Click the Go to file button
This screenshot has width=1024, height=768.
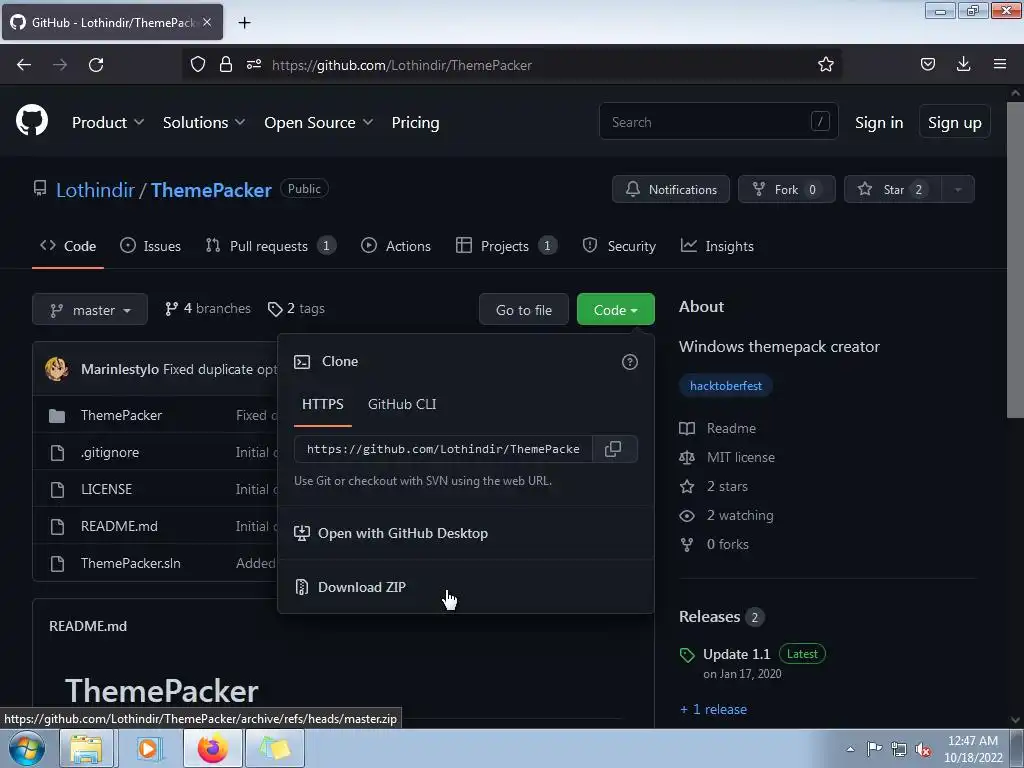pos(524,310)
